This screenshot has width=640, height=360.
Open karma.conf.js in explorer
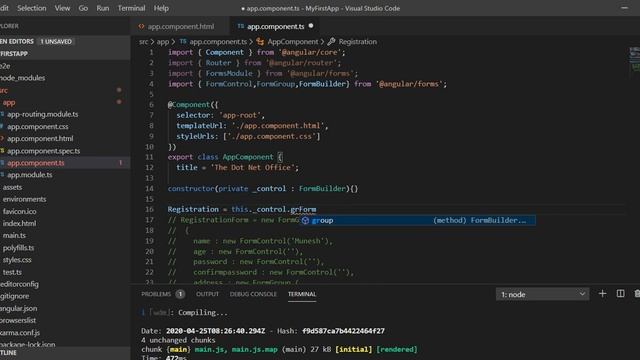[20, 333]
